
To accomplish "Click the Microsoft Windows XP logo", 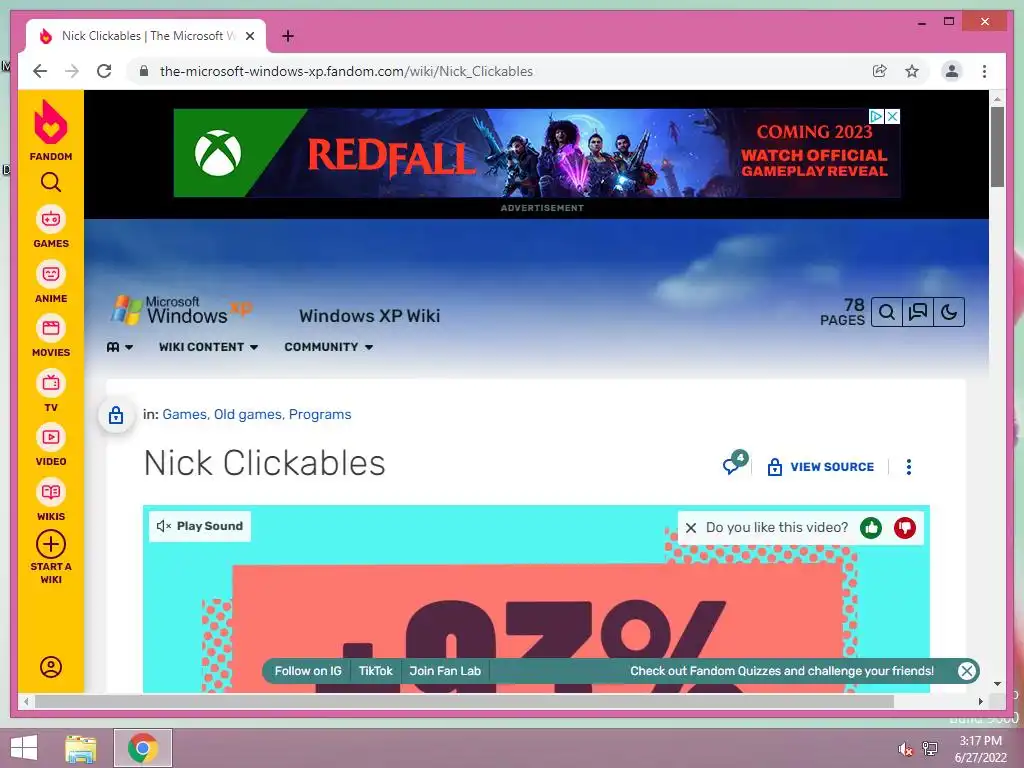I will click(182, 311).
